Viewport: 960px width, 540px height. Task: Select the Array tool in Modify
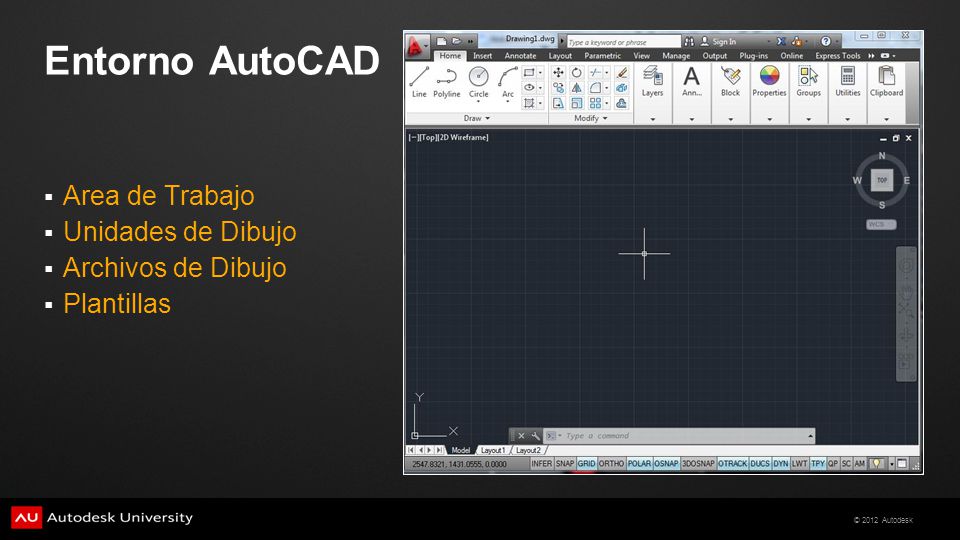click(595, 103)
